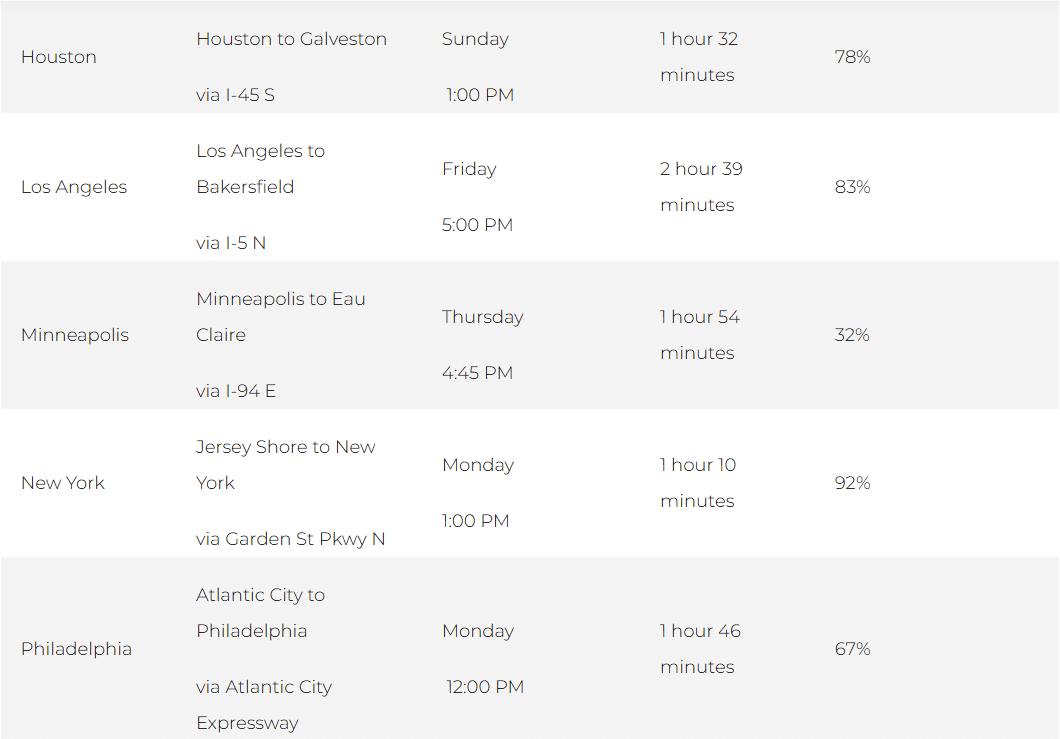Select the Philadelphia city cell
This screenshot has height=739, width=1060.
pos(76,649)
